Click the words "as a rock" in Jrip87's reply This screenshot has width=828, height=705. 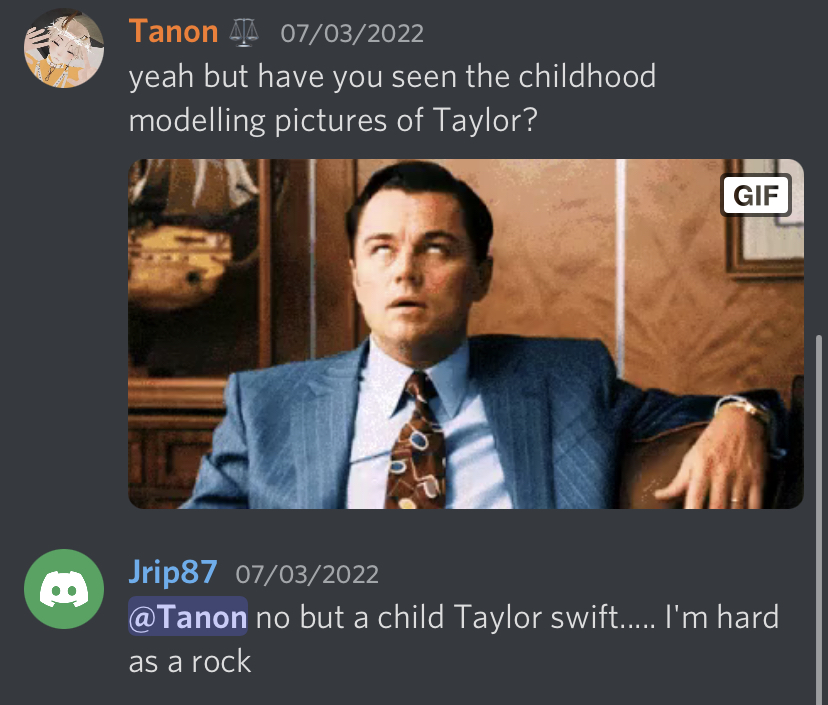tap(190, 661)
